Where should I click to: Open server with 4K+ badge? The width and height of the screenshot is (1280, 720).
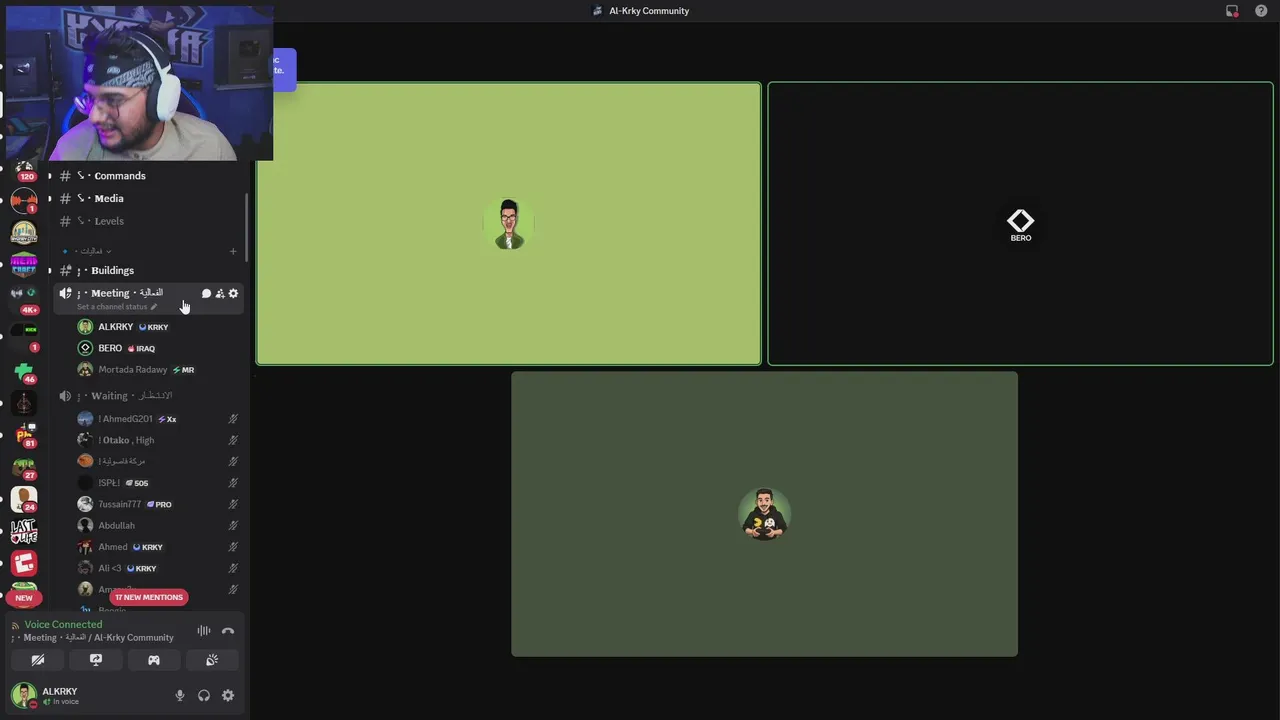(24, 299)
